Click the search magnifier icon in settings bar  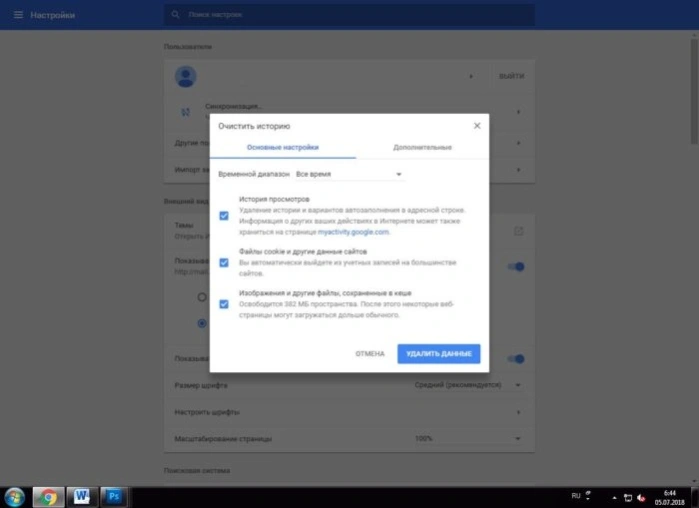point(175,15)
